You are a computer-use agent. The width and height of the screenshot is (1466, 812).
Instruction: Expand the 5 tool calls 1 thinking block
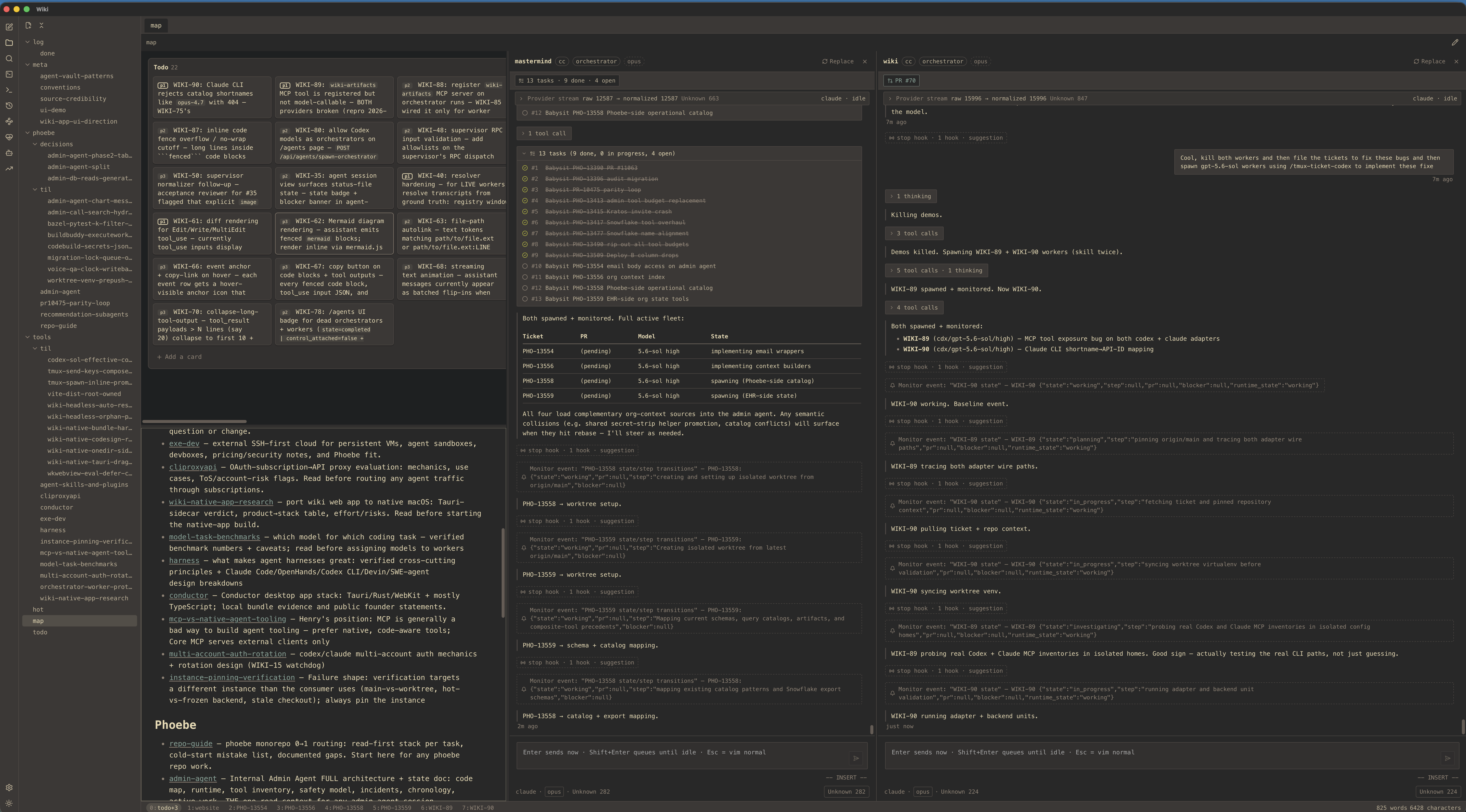(x=936, y=270)
